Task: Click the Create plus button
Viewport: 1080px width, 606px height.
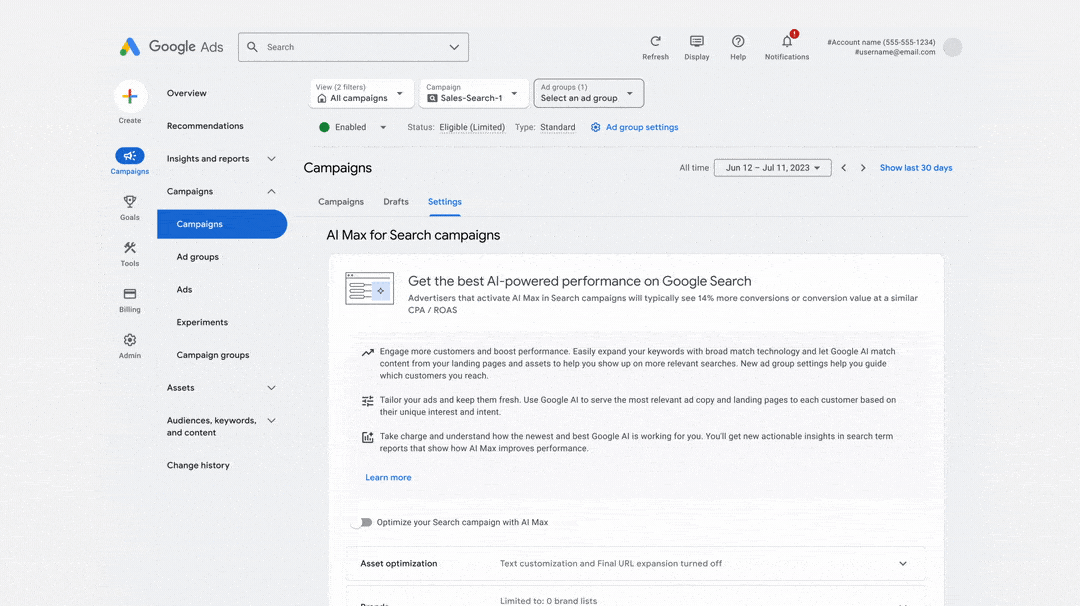Action: point(130,96)
